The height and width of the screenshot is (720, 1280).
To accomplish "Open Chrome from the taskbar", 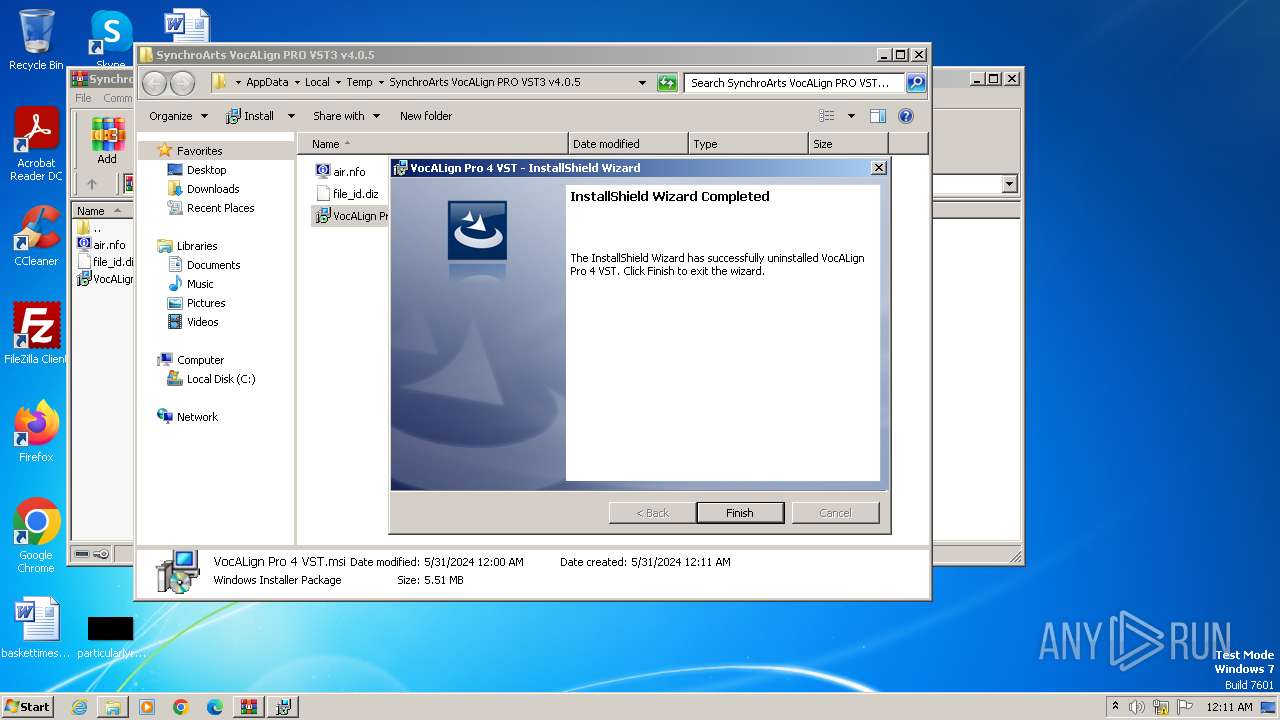I will [x=181, y=707].
